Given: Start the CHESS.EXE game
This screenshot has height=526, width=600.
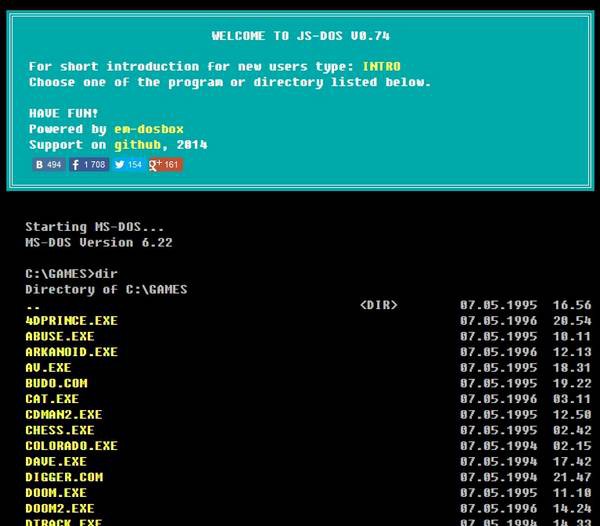Looking at the screenshot, I should (59, 430).
